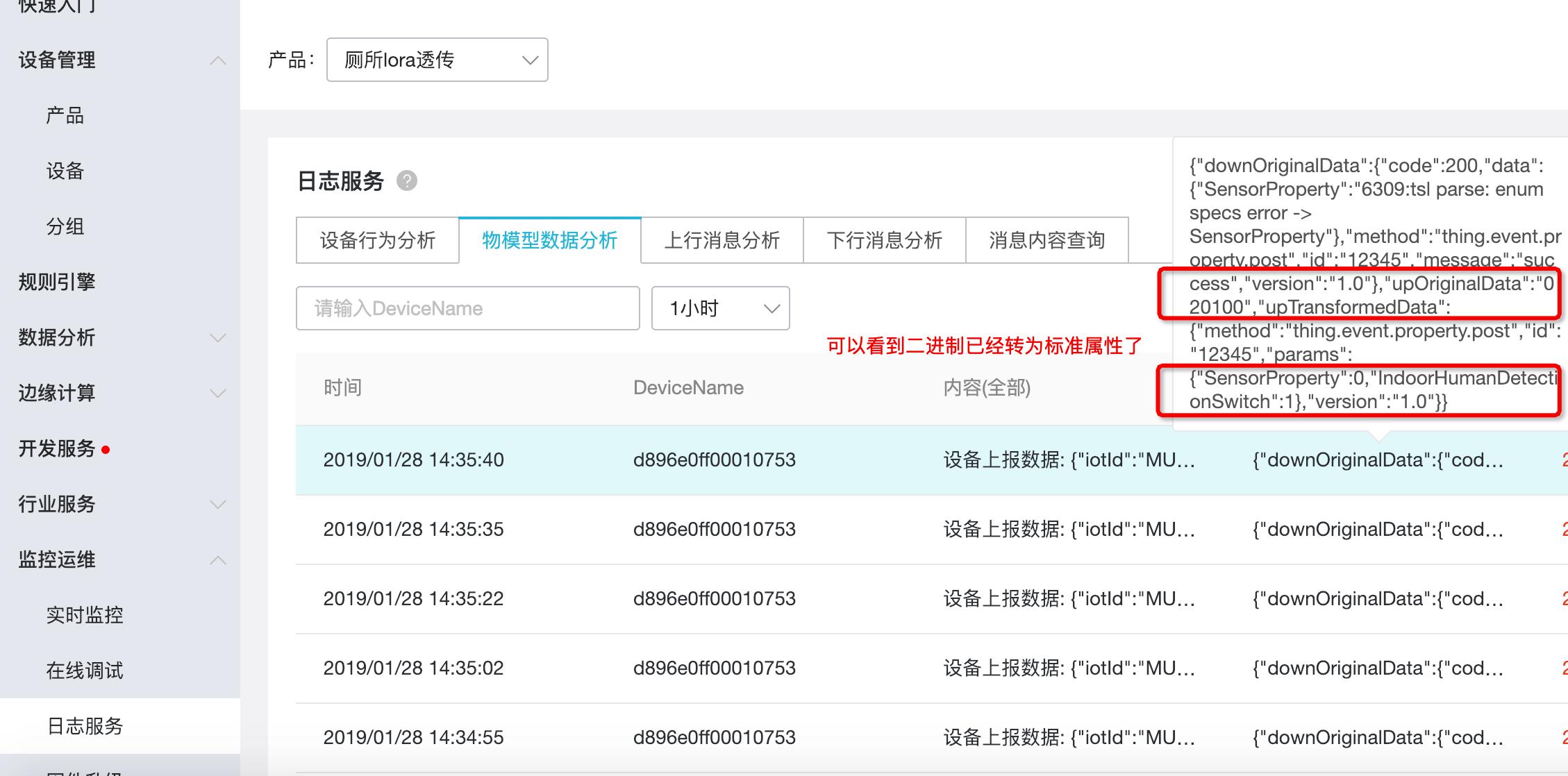Open the 在线调试 page
The width and height of the screenshot is (1568, 776).
pos(85,670)
